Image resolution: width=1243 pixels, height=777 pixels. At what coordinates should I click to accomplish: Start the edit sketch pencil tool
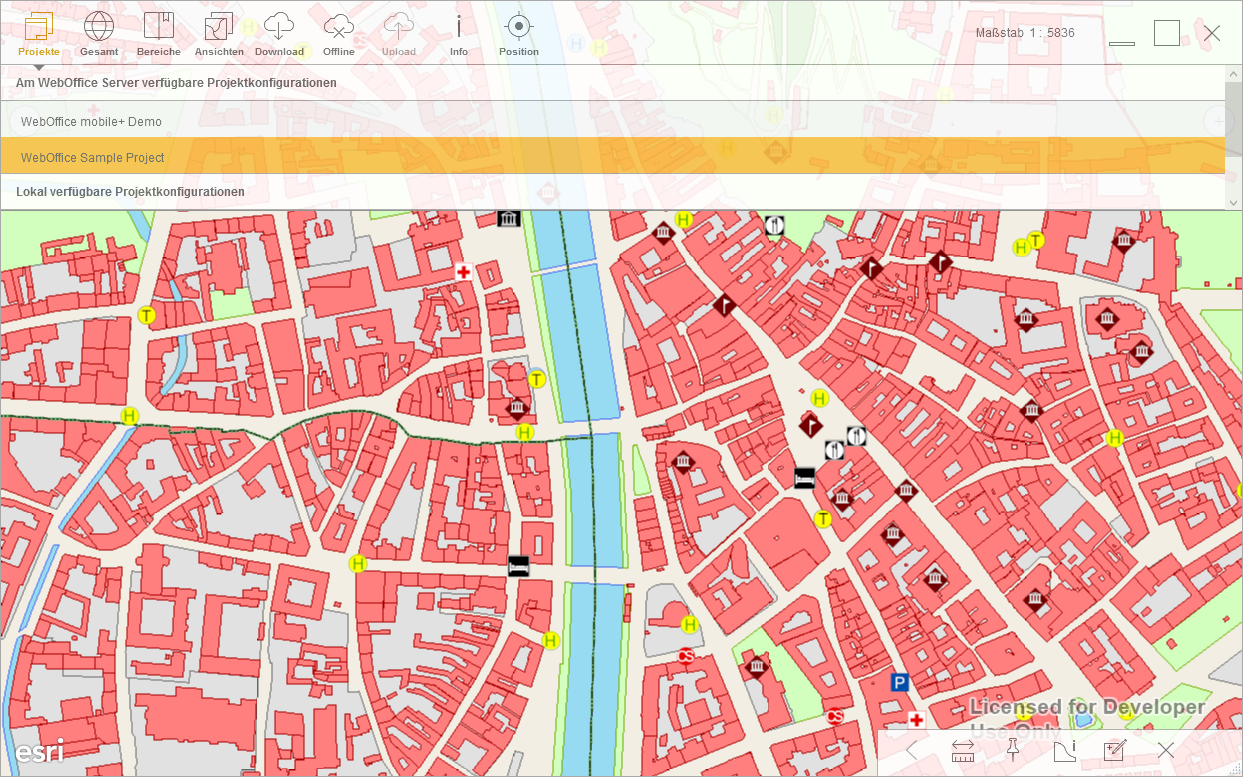pyautogui.click(x=1115, y=749)
